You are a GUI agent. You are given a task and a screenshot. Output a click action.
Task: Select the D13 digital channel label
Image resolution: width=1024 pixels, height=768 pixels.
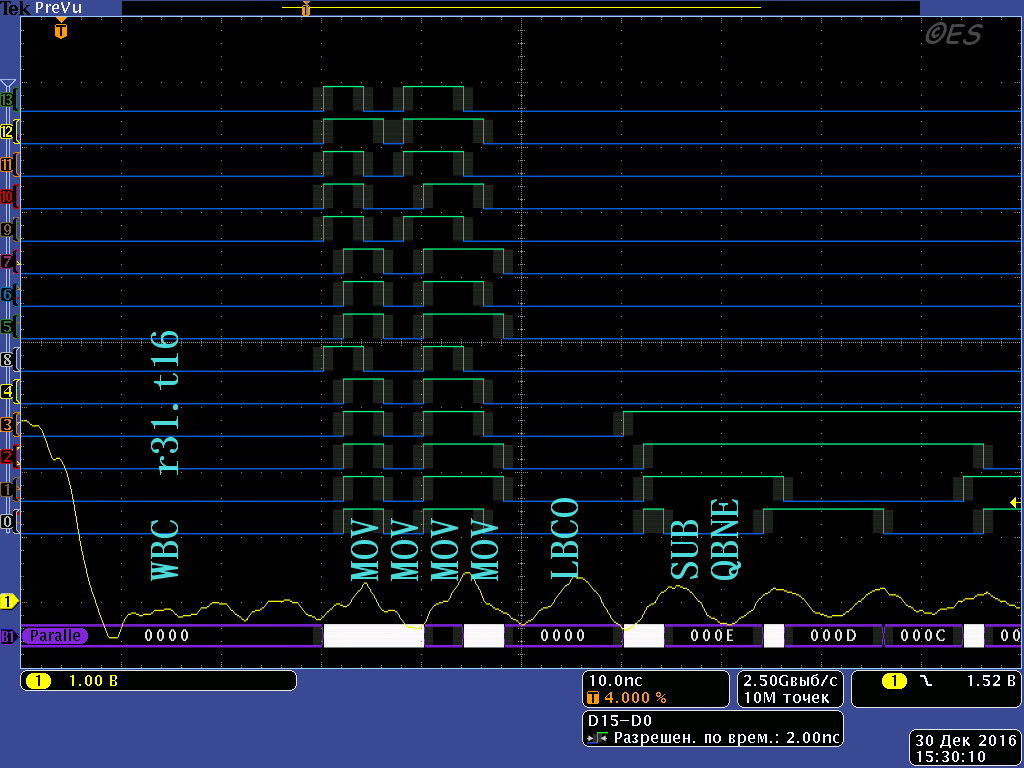[7, 101]
